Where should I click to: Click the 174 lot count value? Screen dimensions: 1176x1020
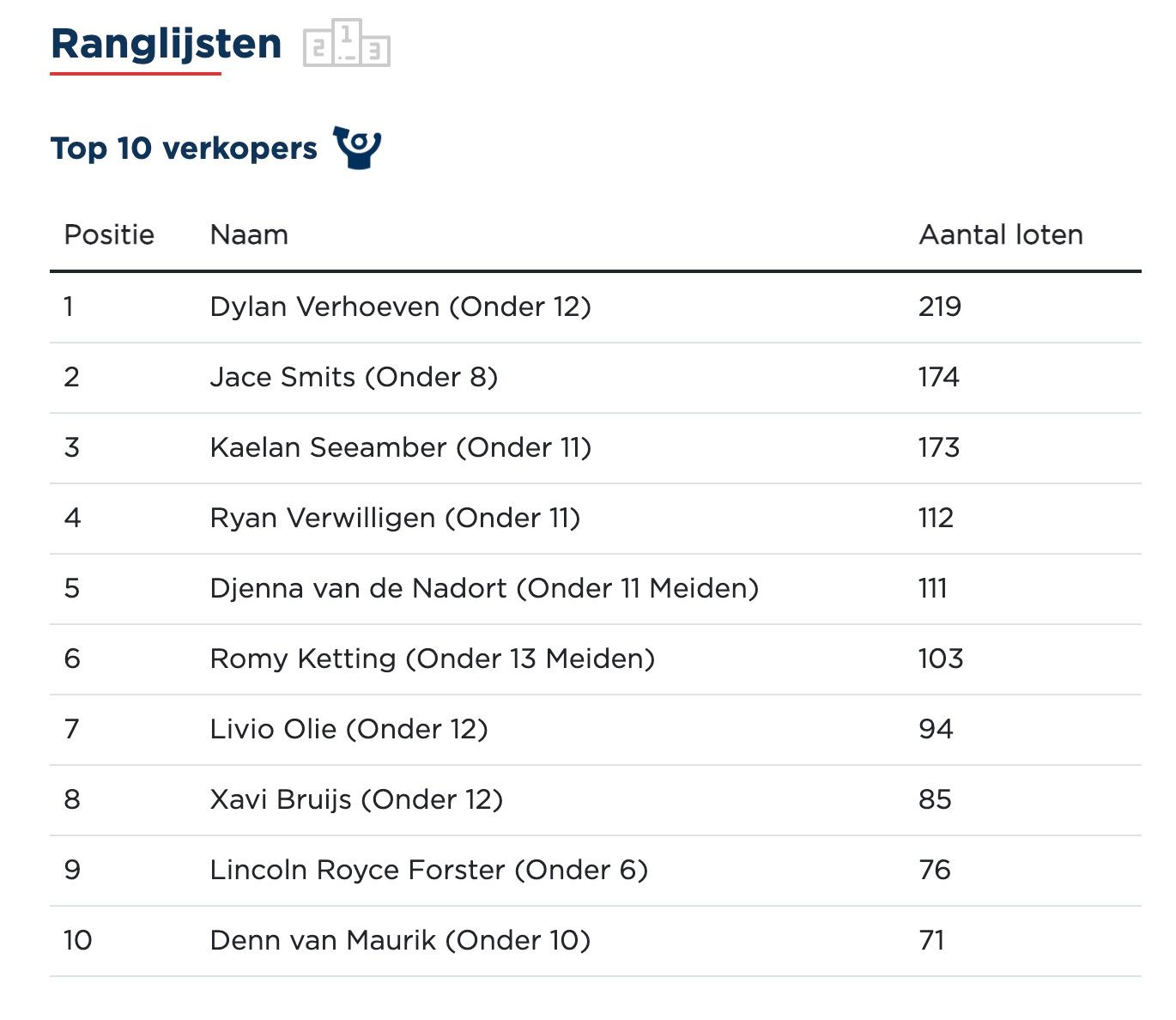point(938,378)
